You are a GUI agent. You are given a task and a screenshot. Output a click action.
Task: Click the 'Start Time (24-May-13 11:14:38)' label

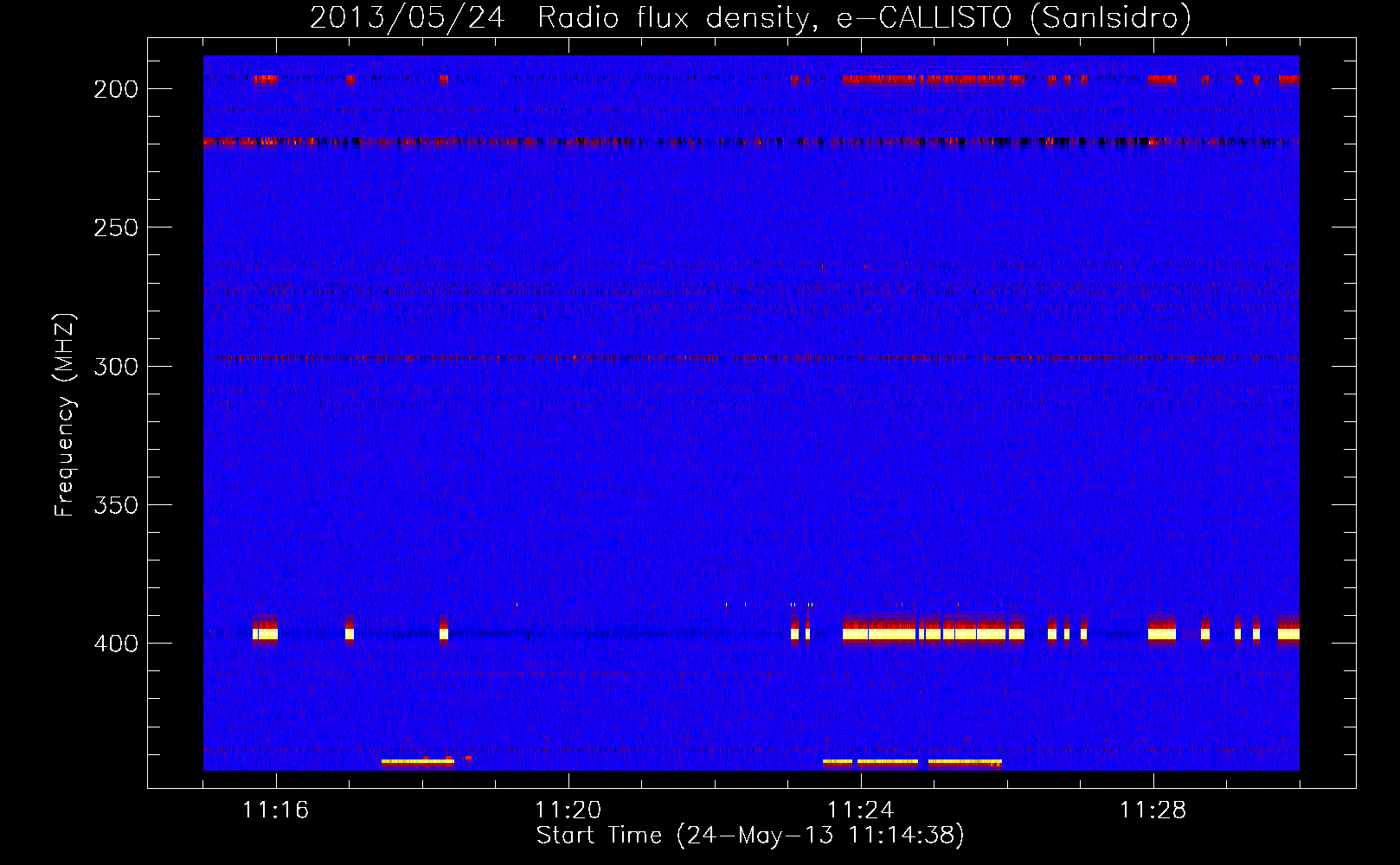[750, 836]
